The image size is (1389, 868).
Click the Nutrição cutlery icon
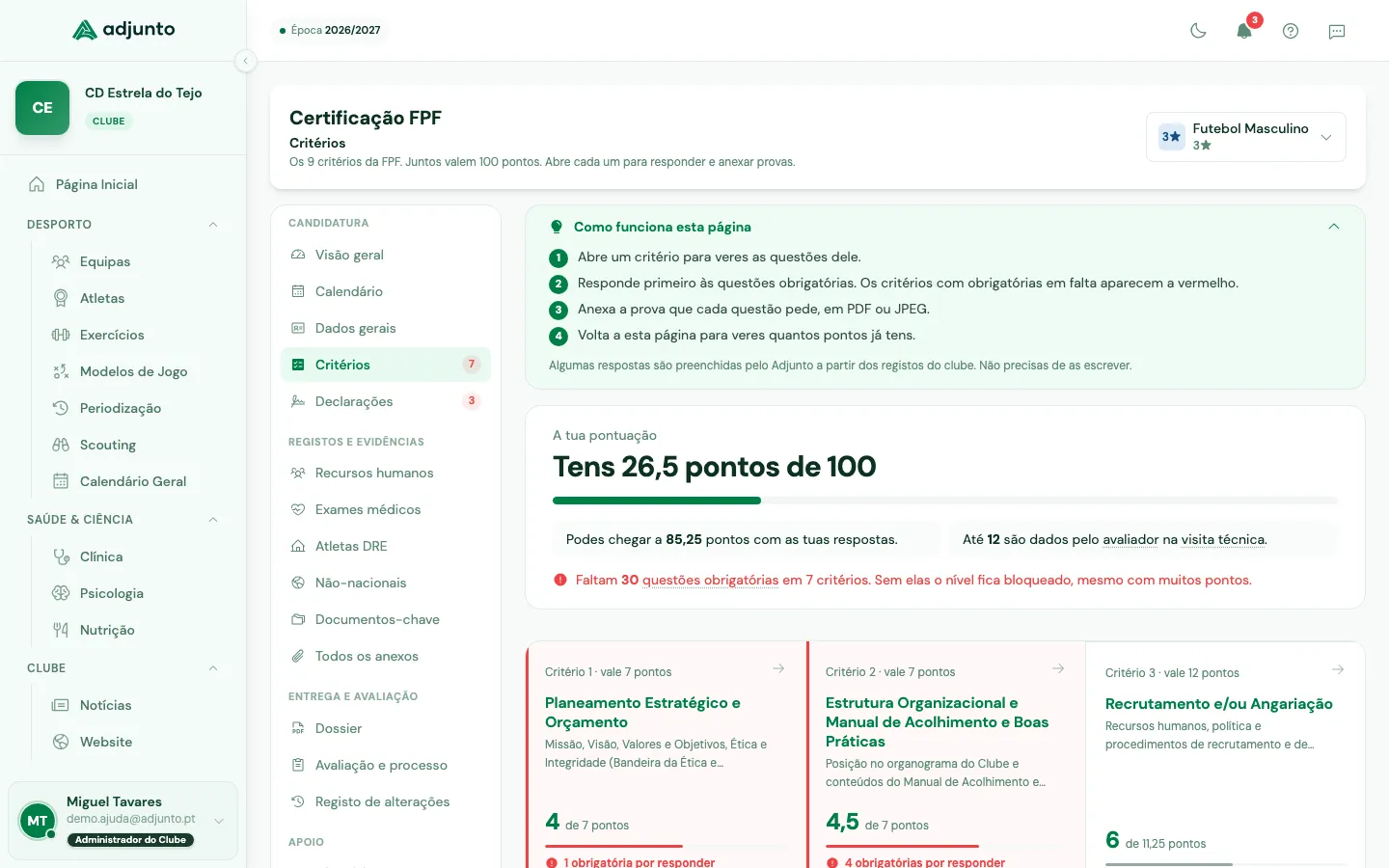61,630
